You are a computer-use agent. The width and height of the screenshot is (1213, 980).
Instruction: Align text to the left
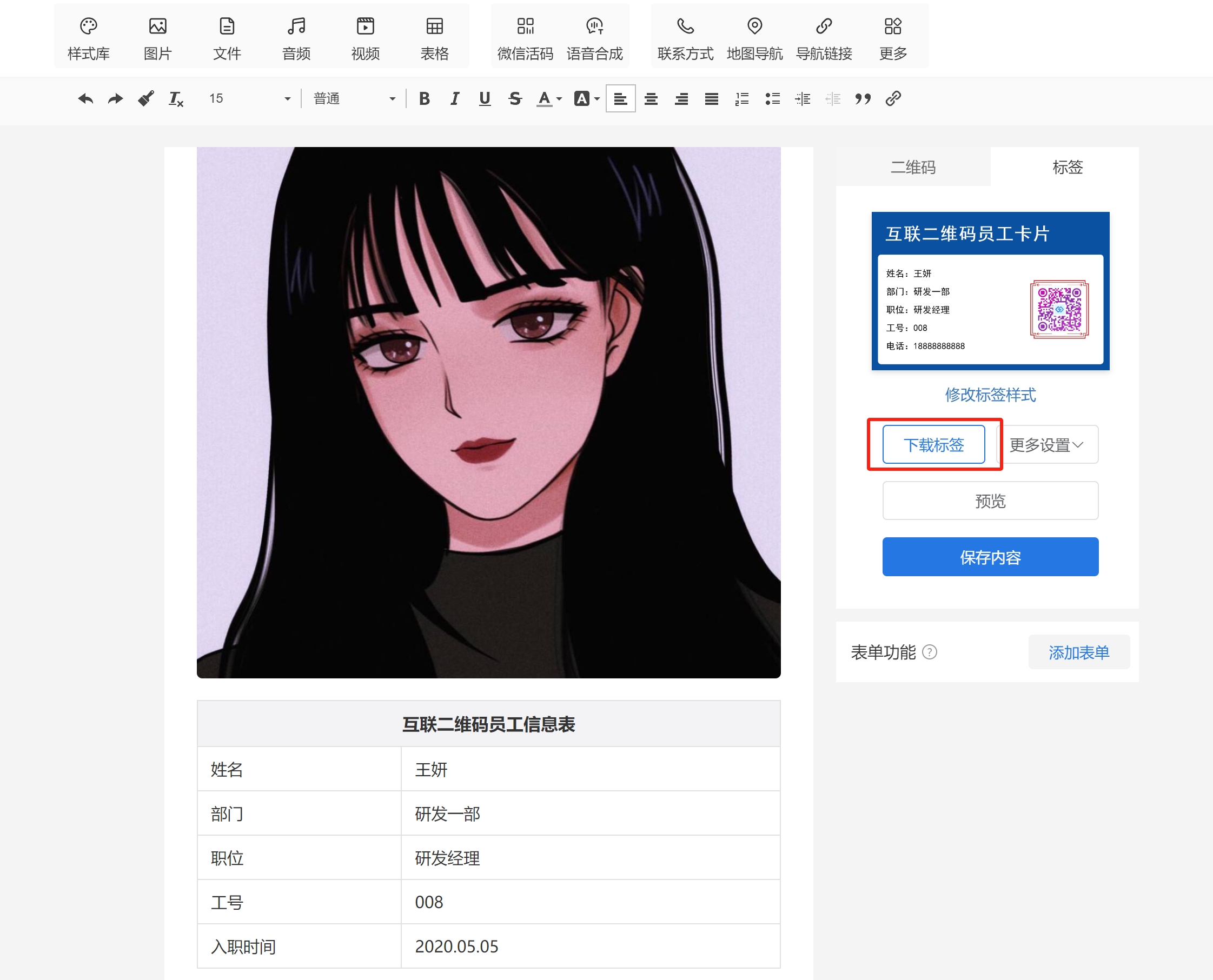click(x=621, y=99)
